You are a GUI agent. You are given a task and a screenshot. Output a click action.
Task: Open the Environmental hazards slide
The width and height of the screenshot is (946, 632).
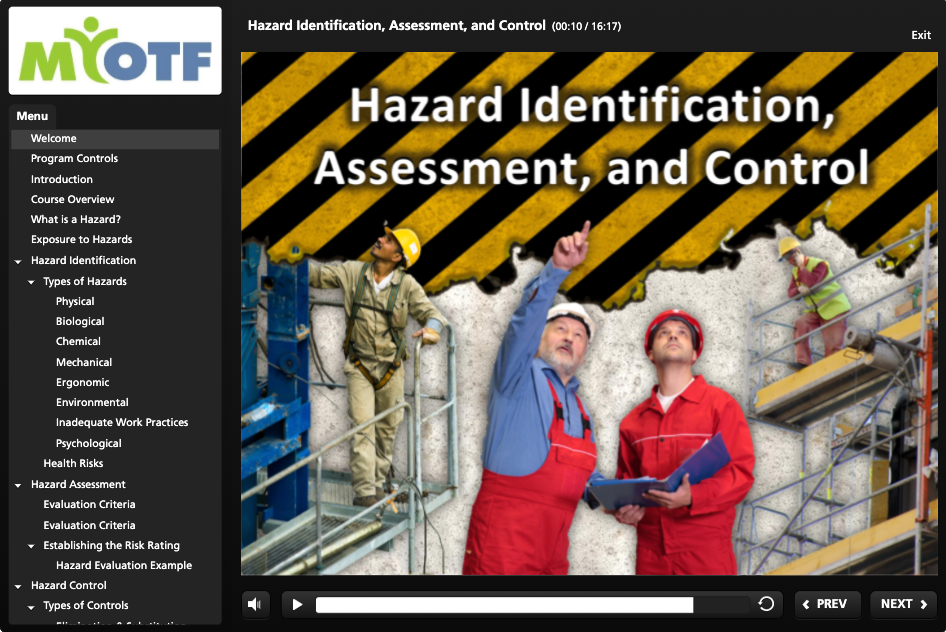tap(92, 402)
